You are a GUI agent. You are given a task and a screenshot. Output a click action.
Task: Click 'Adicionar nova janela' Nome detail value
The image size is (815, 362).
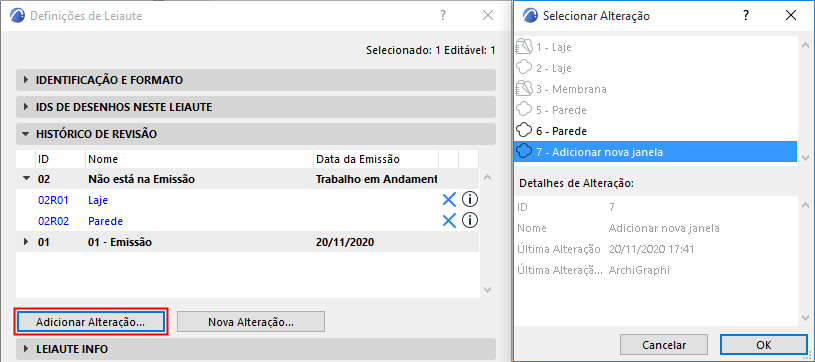tap(664, 228)
